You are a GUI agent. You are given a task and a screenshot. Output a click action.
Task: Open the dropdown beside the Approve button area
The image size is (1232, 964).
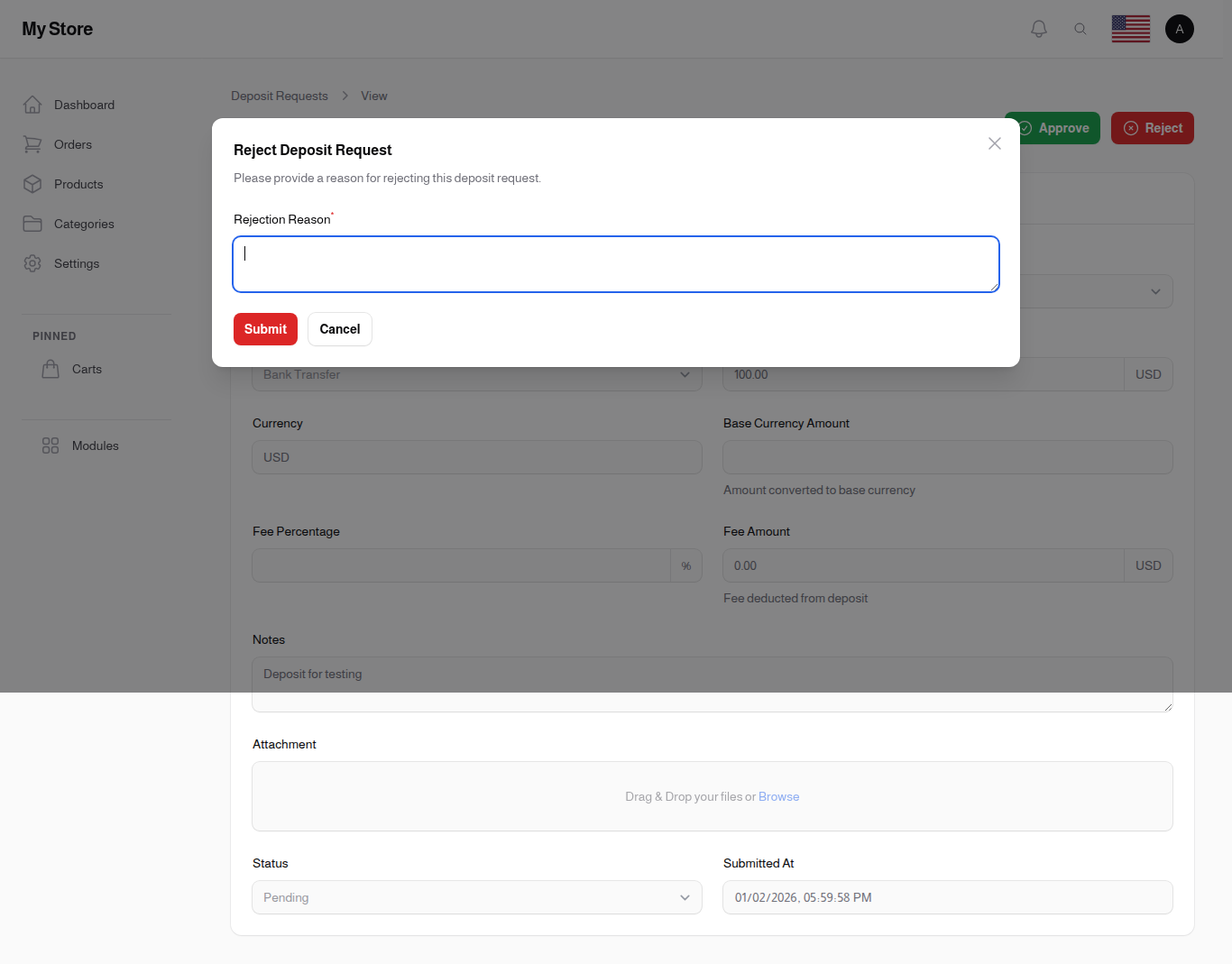click(1156, 290)
